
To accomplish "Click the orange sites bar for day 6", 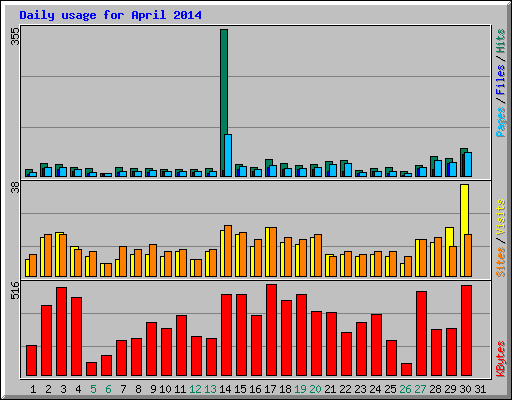I will 108,270.
